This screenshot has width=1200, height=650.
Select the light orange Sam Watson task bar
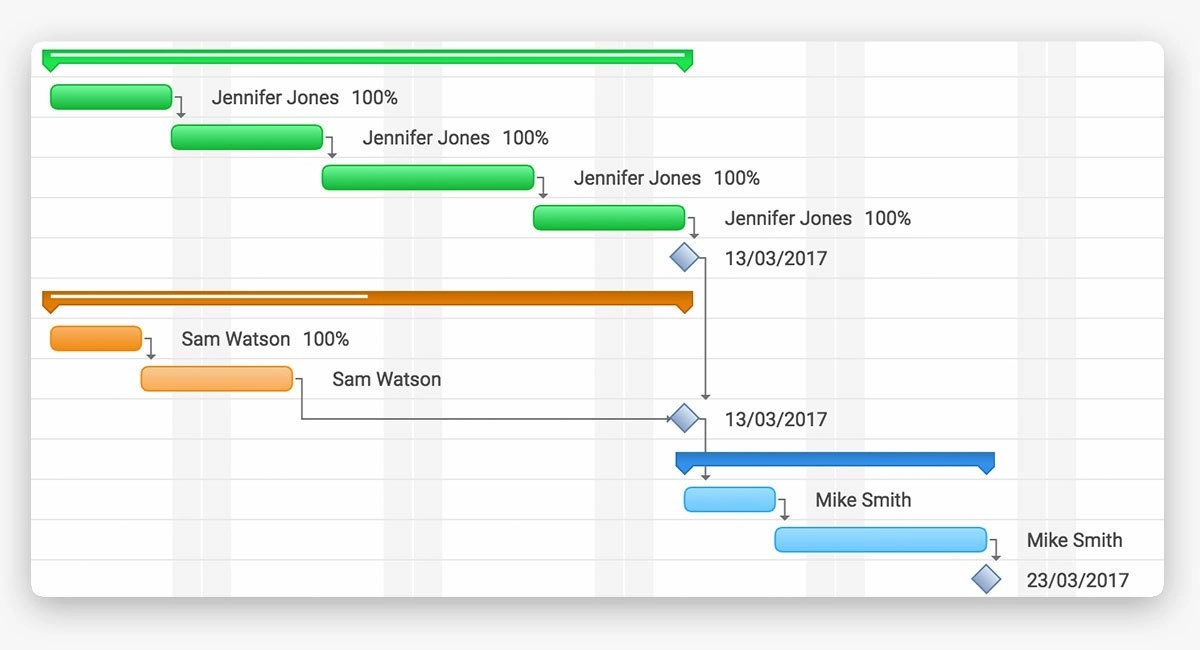(217, 379)
